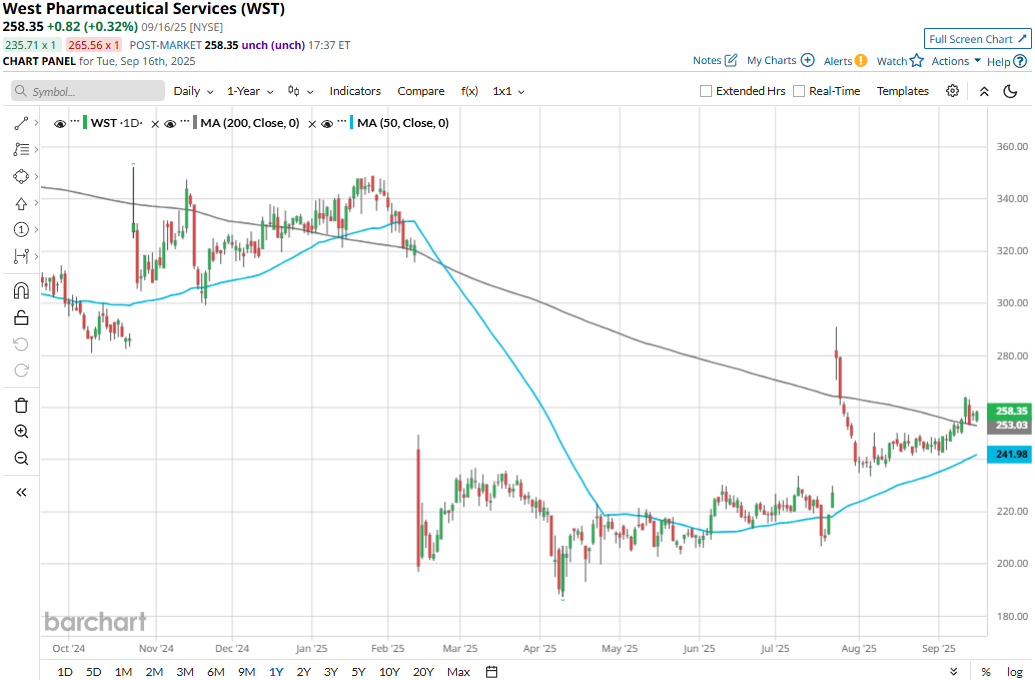This screenshot has width=1035, height=680.
Task: Select the arrow annotation tool
Action: (x=21, y=203)
